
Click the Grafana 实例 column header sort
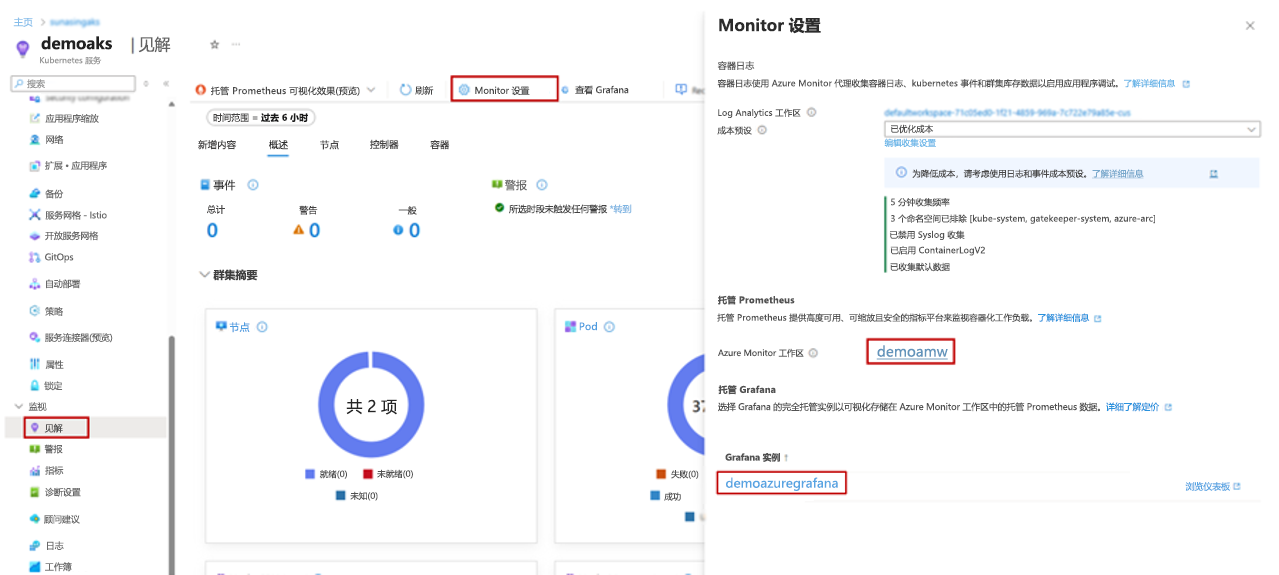(757, 457)
